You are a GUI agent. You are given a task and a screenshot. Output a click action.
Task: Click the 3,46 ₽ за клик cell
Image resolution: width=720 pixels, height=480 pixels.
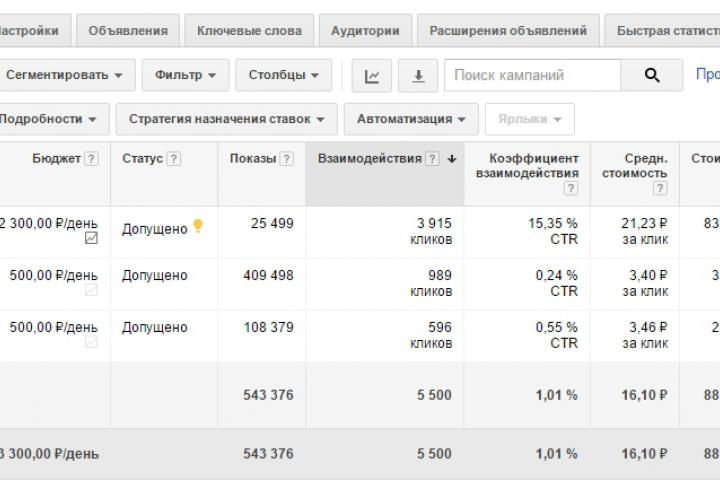(x=645, y=335)
